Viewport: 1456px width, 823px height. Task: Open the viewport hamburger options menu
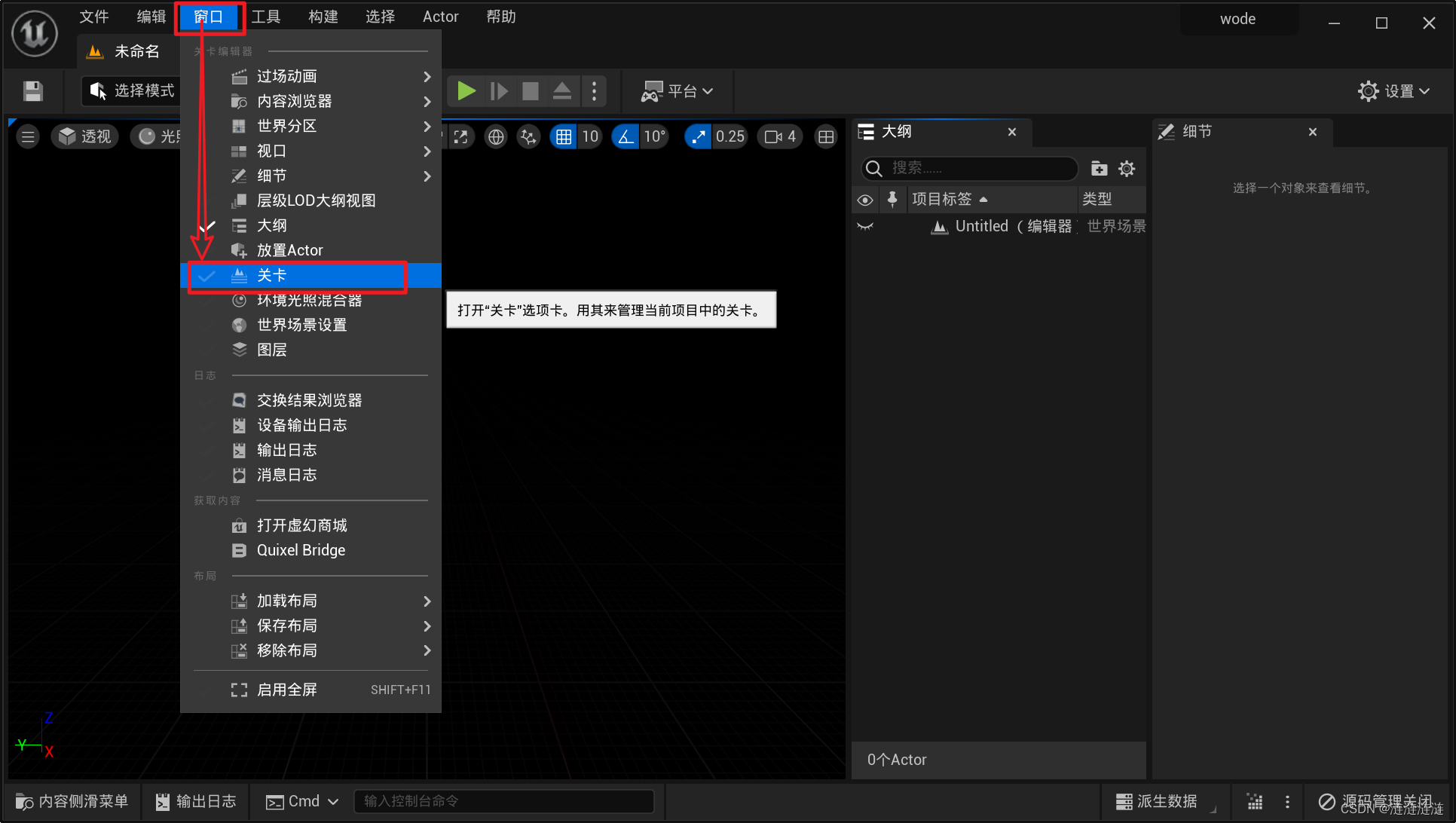click(x=28, y=136)
